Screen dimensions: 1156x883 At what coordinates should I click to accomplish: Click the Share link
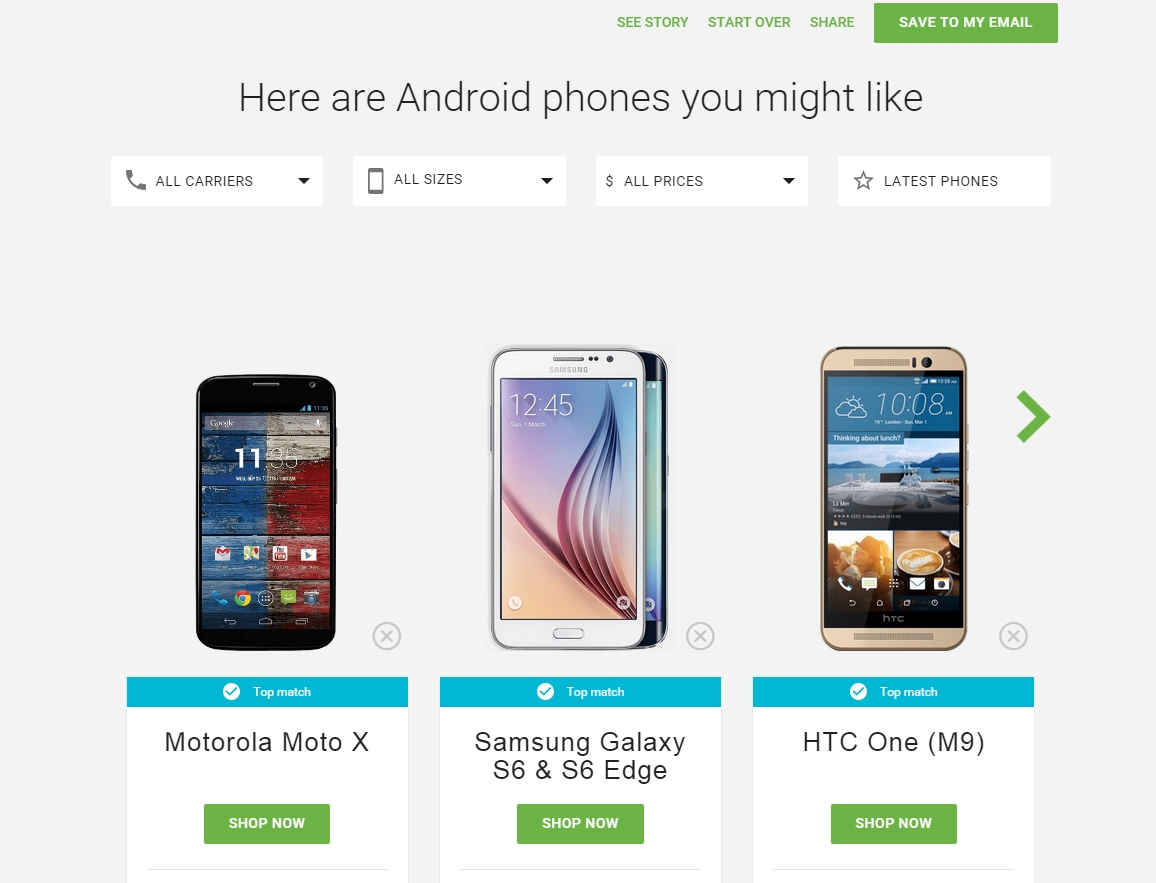(832, 22)
